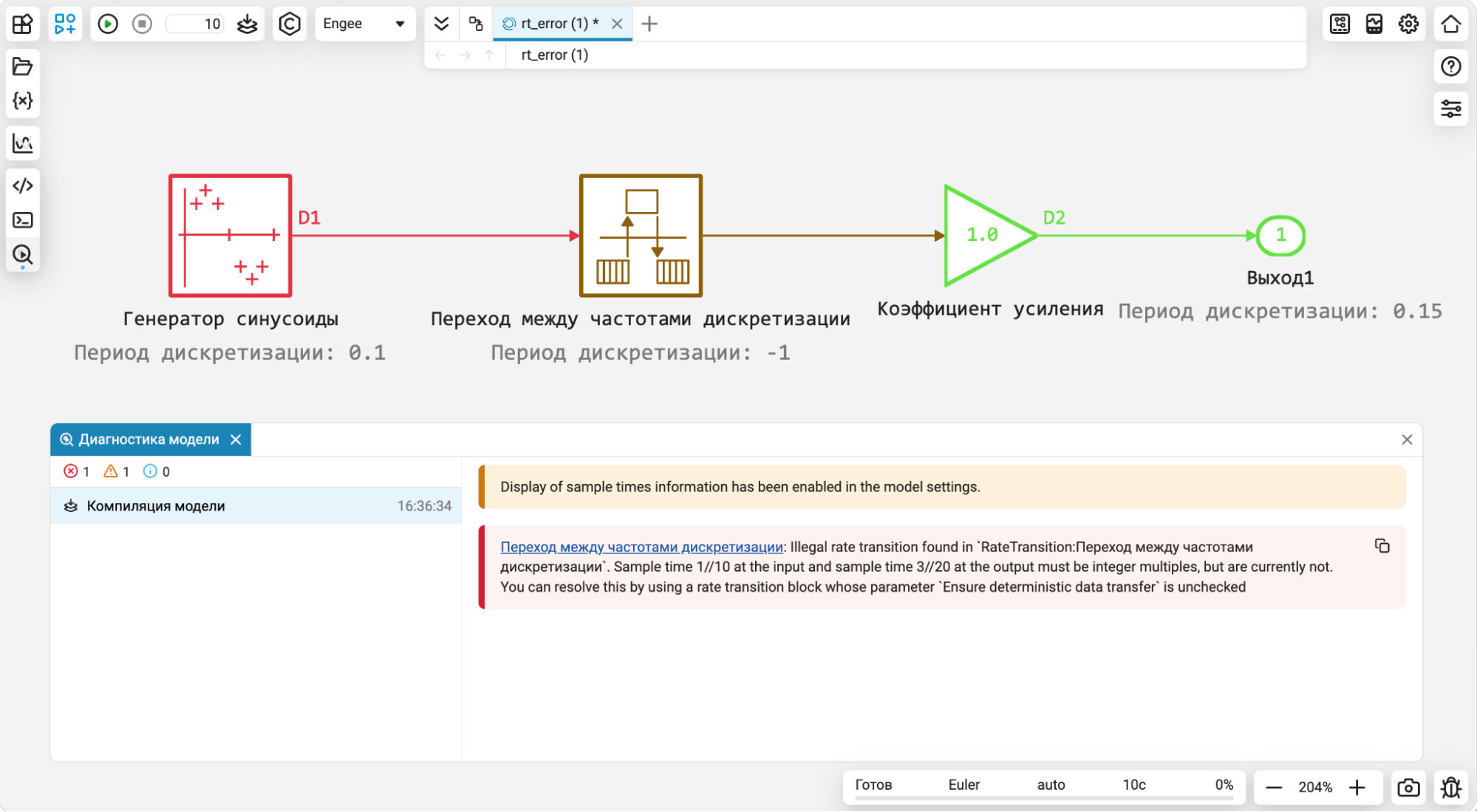This screenshot has height=812, width=1477.
Task: Close the Диагностика модели tab
Action: coord(236,440)
